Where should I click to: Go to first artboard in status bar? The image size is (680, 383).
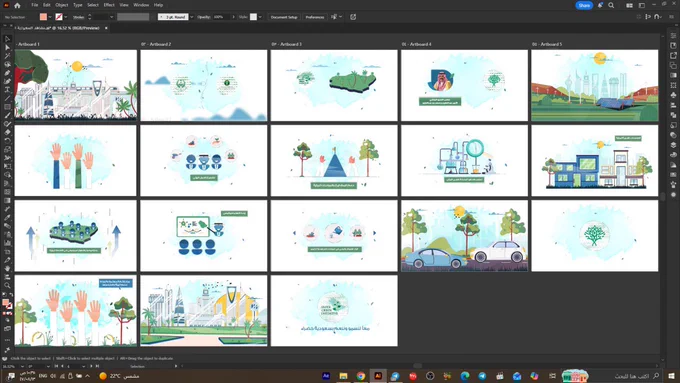(x=56, y=366)
